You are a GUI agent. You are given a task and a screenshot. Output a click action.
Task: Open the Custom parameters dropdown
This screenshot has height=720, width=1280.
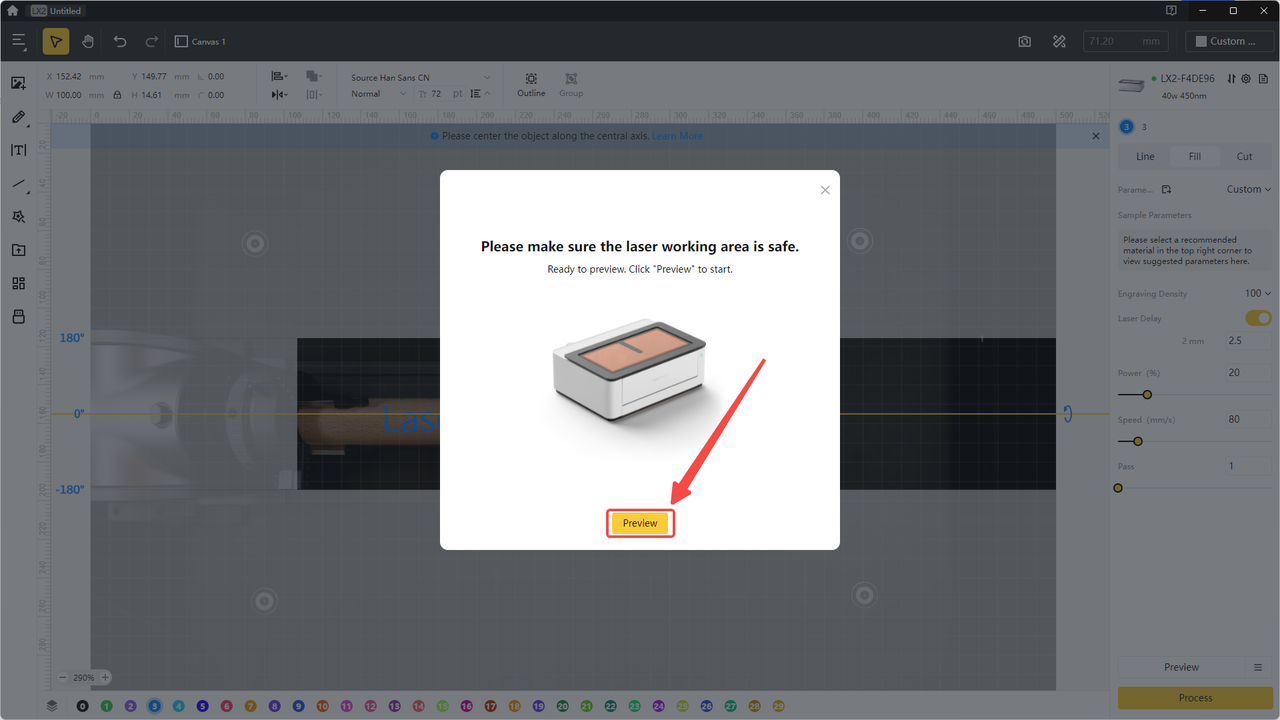[x=1249, y=189]
